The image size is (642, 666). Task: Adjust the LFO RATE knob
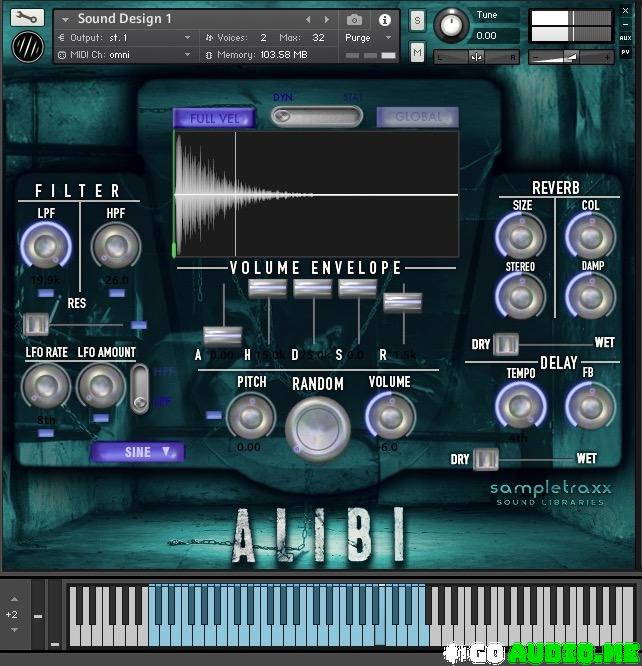(46, 385)
